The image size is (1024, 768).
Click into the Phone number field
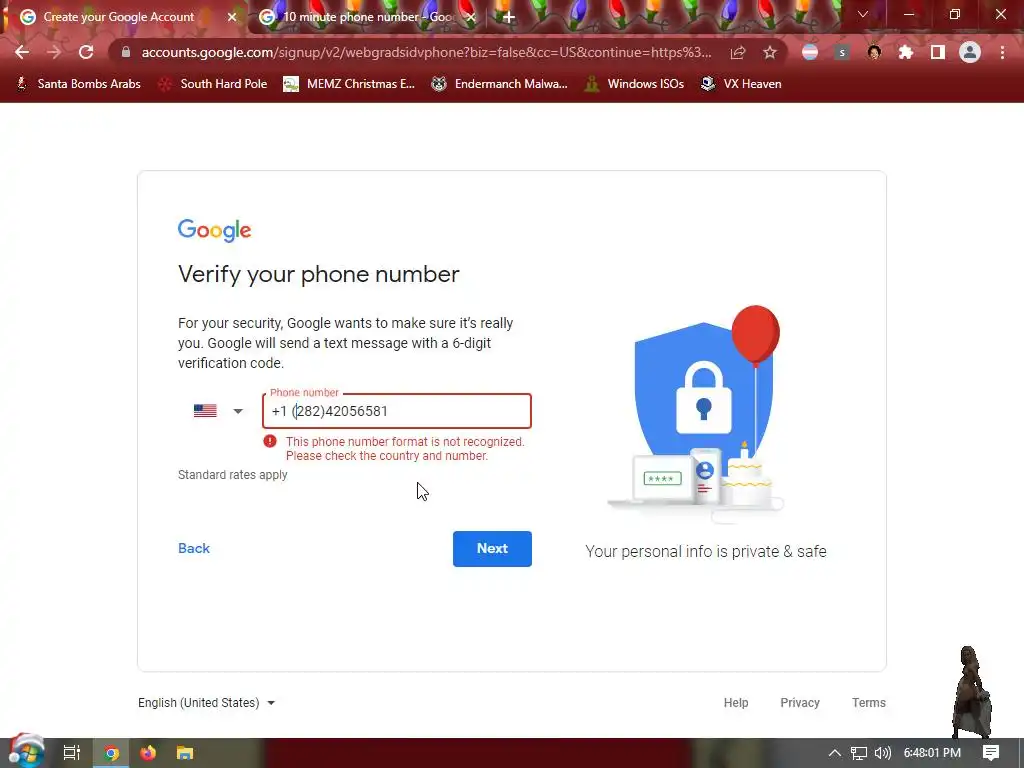click(397, 411)
